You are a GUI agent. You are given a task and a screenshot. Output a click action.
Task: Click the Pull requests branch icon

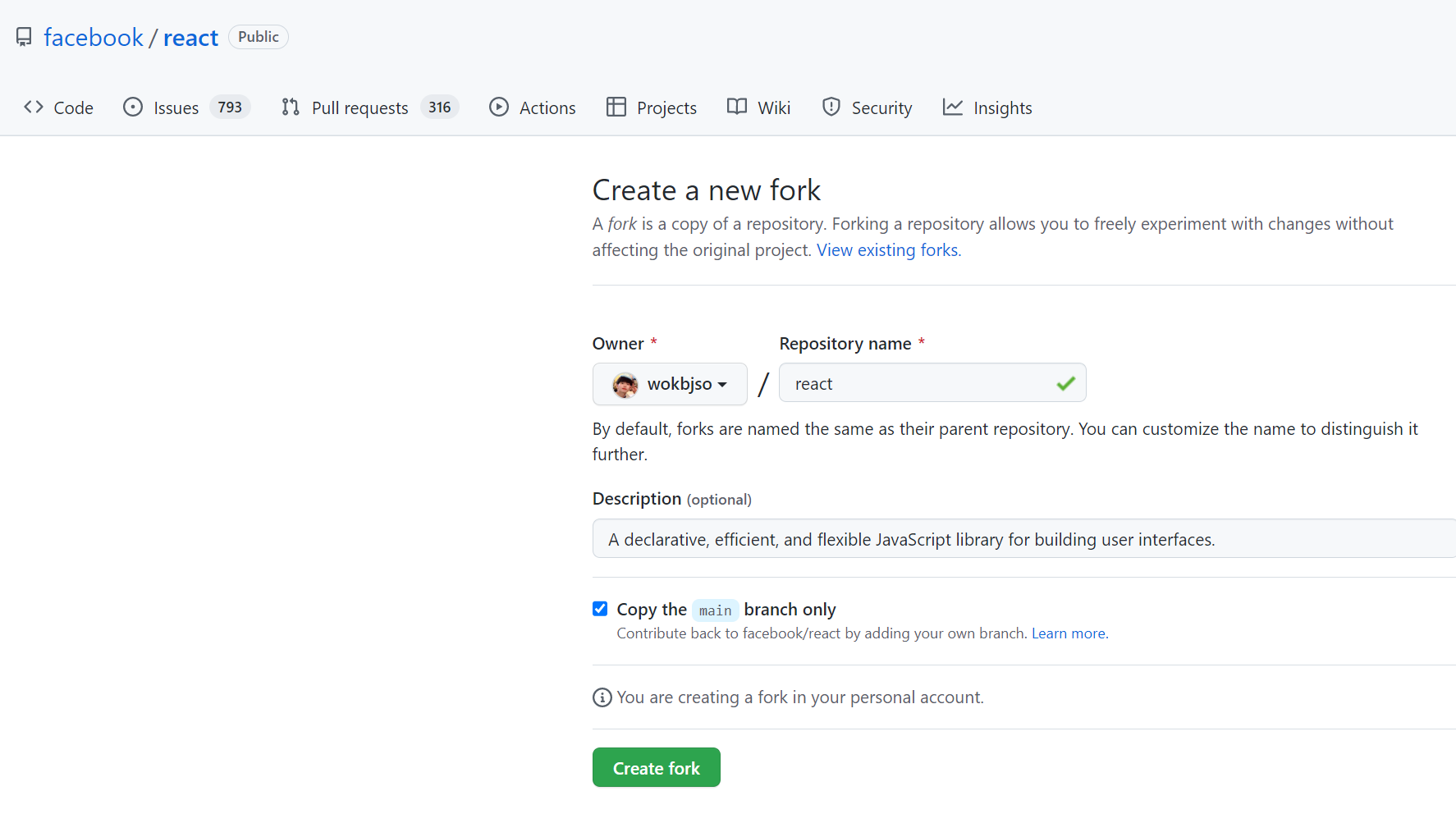[x=291, y=107]
